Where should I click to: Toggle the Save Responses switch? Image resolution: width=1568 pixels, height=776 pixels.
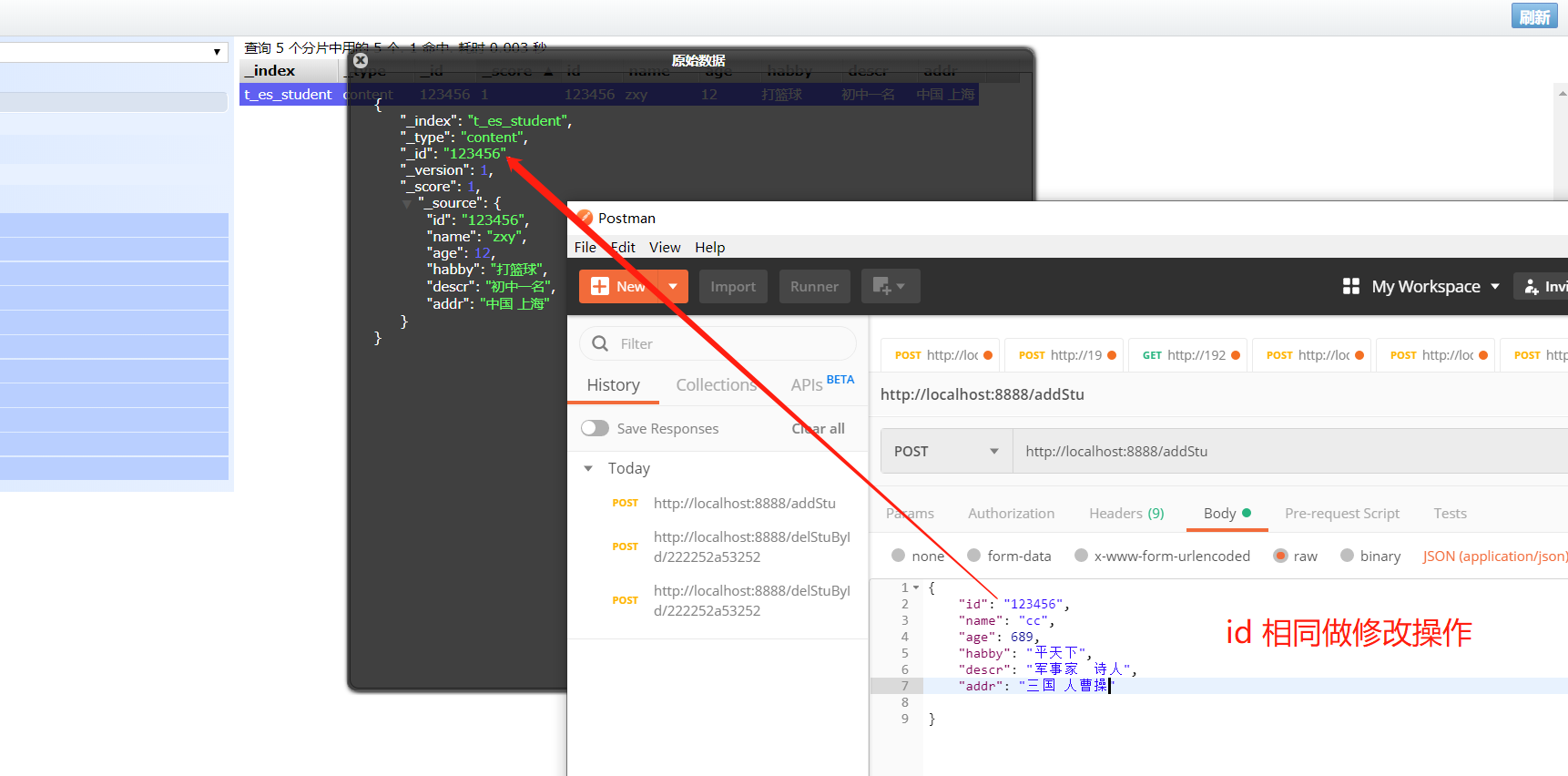point(595,428)
